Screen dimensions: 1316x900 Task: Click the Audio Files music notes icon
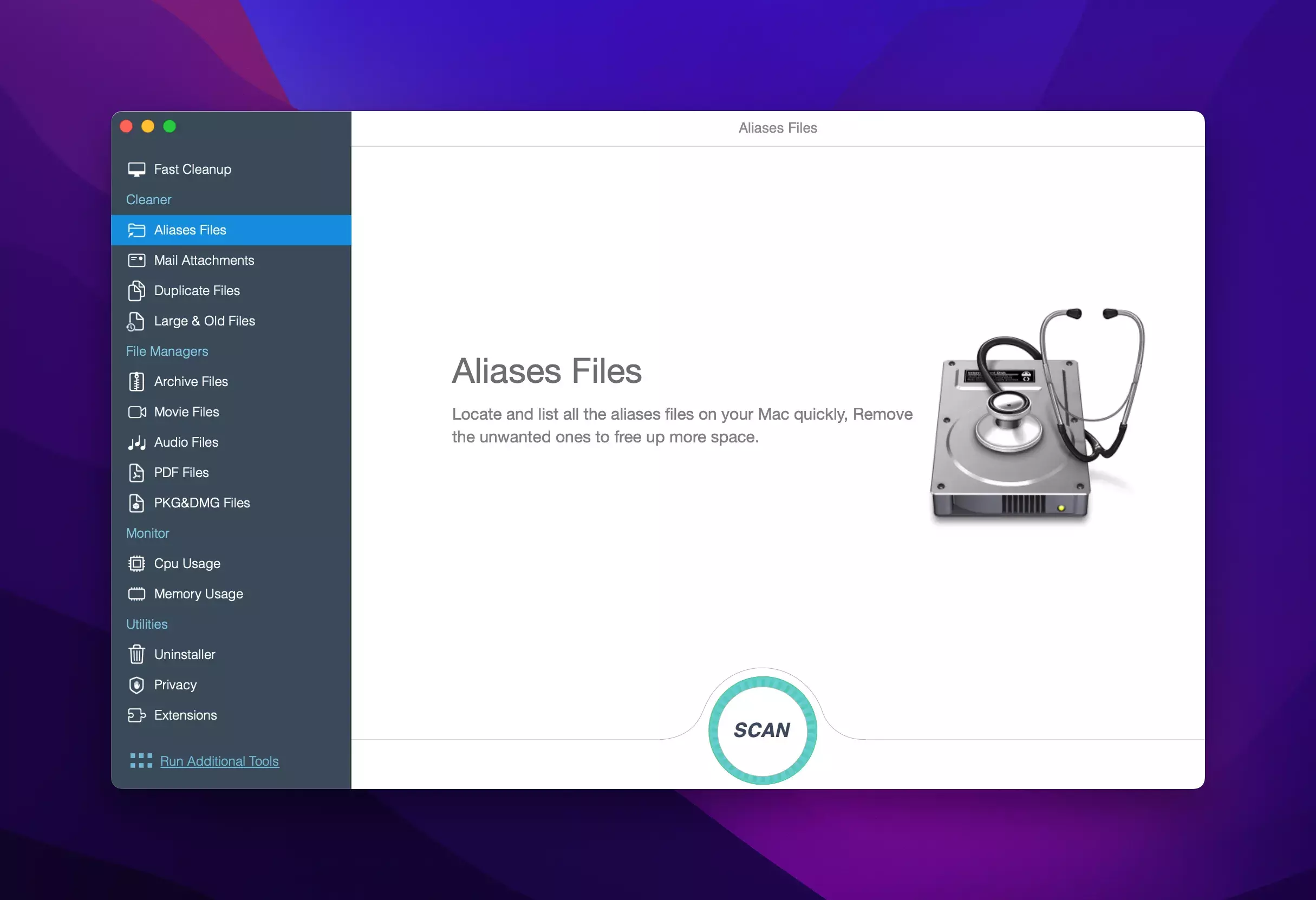coord(136,442)
